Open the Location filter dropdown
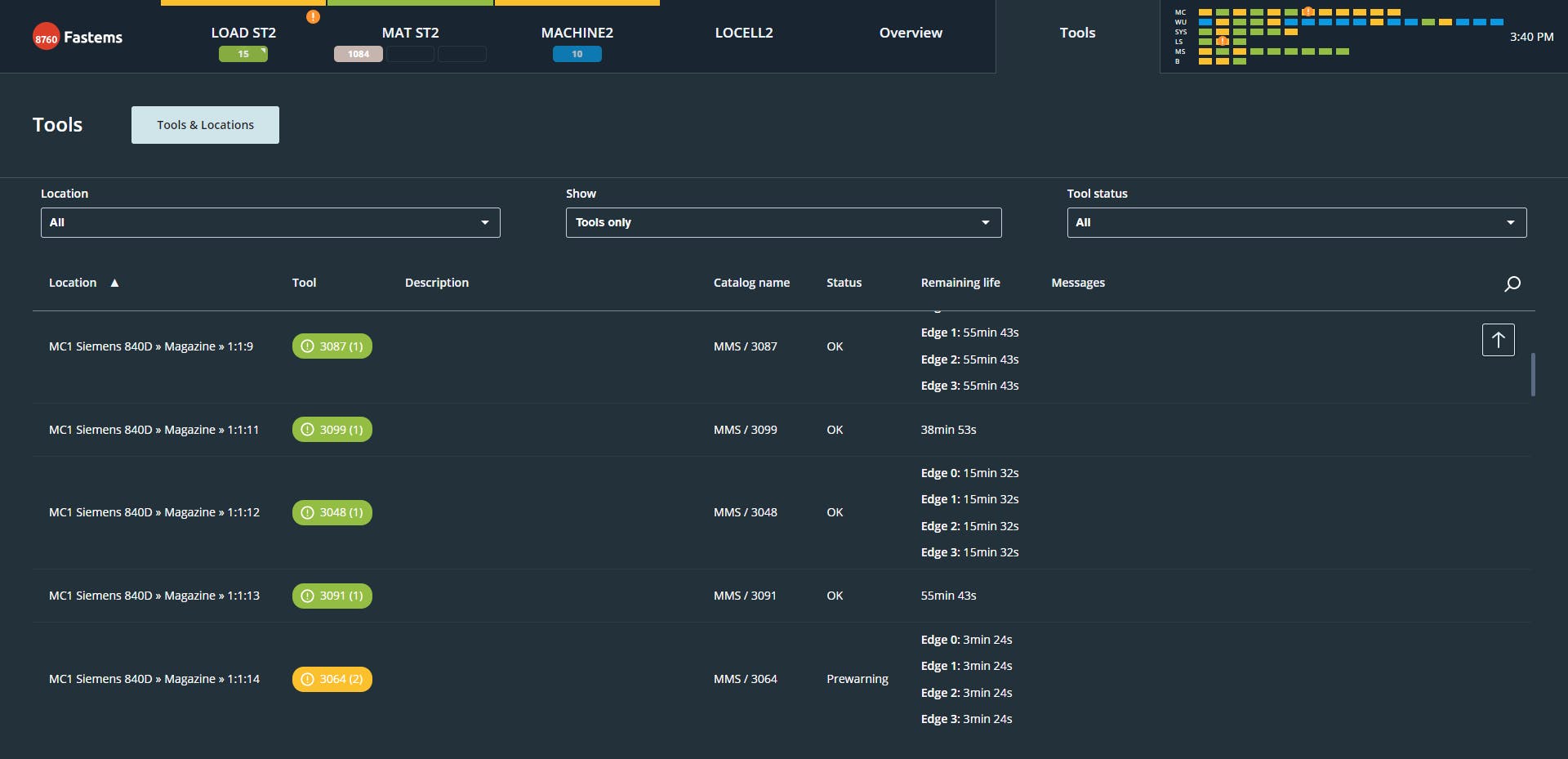Image resolution: width=1568 pixels, height=759 pixels. click(269, 222)
